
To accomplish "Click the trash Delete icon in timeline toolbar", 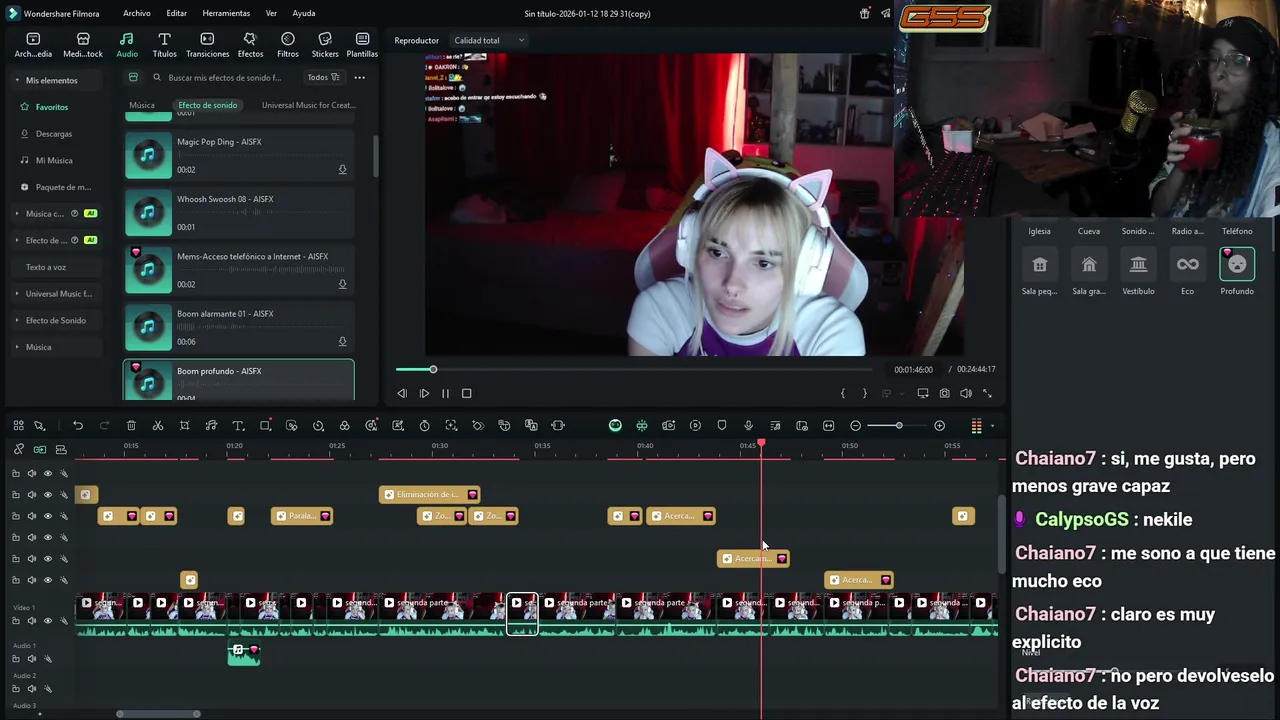I will [x=131, y=426].
